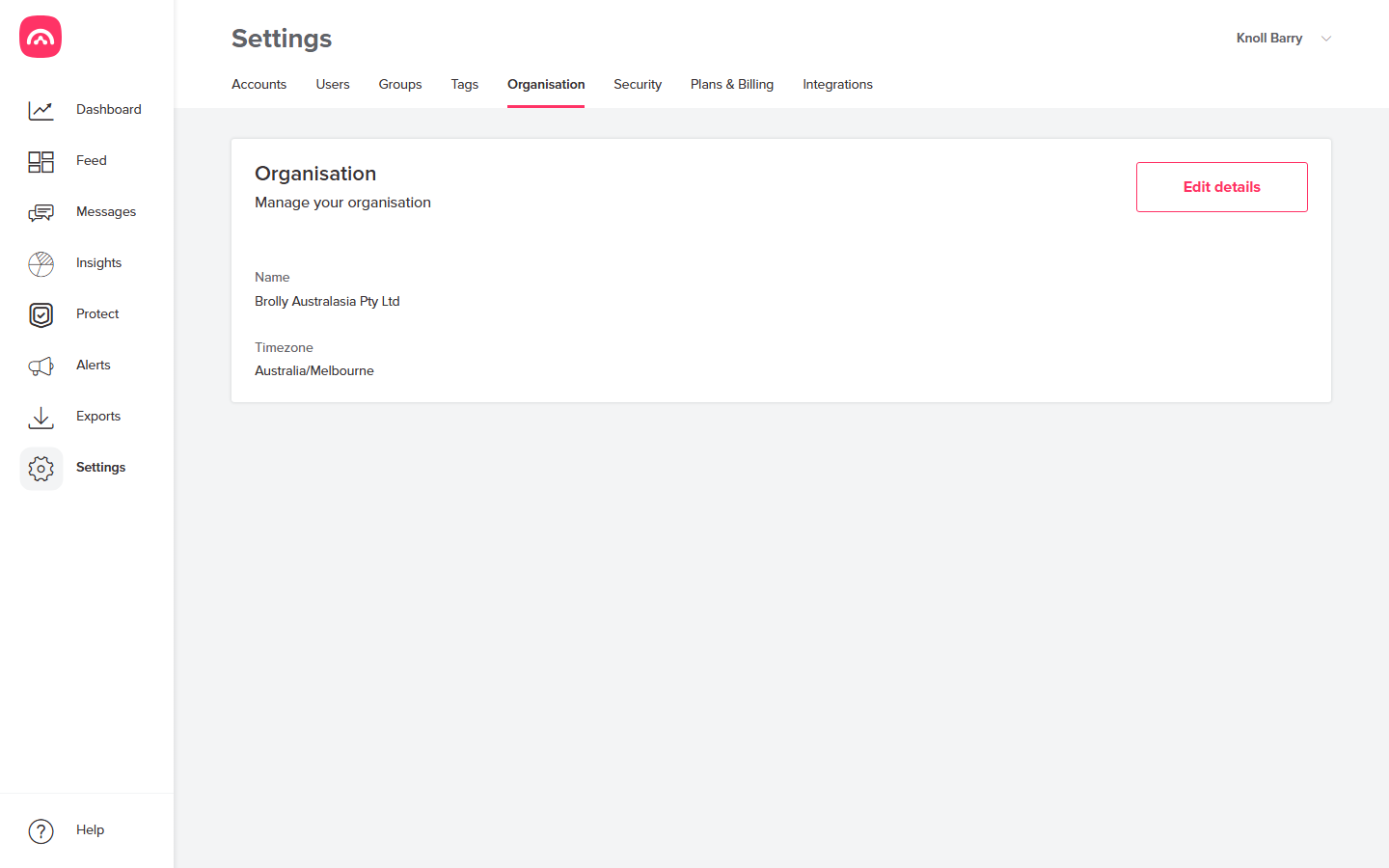The width and height of the screenshot is (1389, 868).
Task: Open the Groups tab
Action: click(x=400, y=84)
